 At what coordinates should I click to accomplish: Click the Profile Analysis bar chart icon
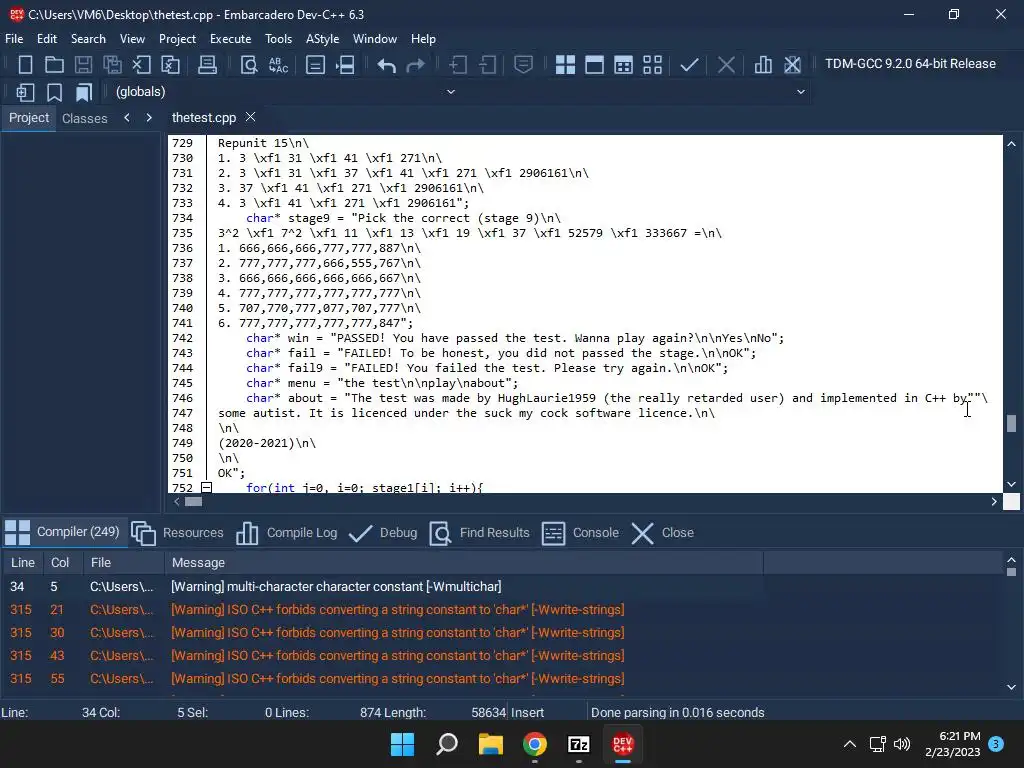tap(763, 65)
